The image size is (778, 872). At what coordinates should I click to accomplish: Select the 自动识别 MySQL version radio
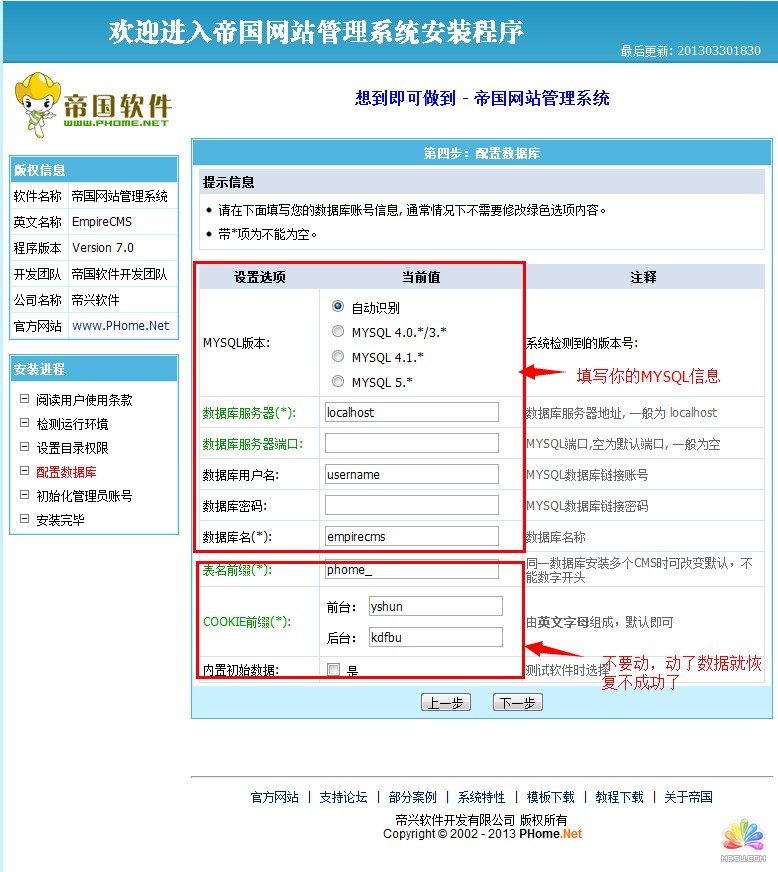pyautogui.click(x=338, y=307)
